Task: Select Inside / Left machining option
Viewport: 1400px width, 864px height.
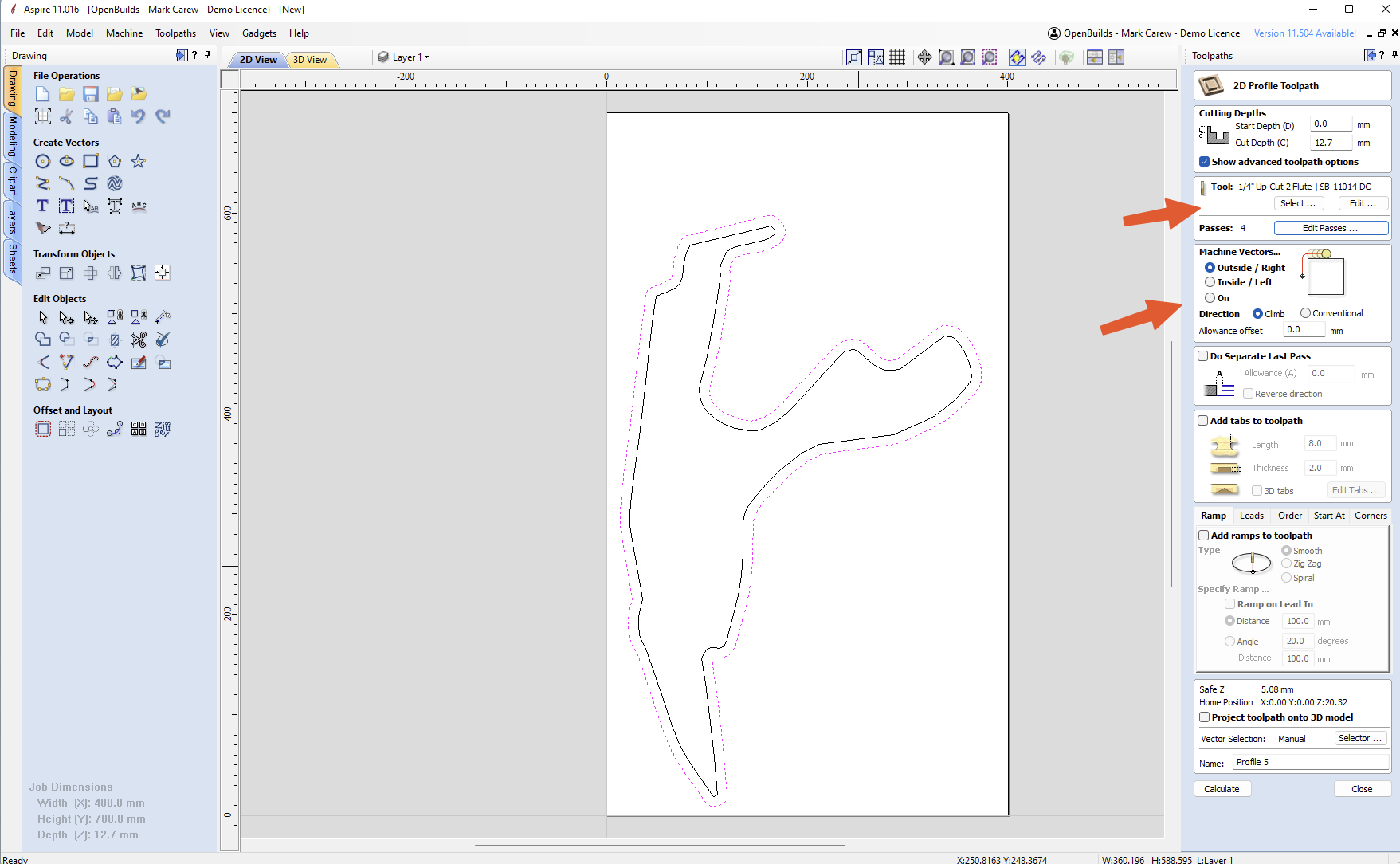Action: click(x=1210, y=282)
